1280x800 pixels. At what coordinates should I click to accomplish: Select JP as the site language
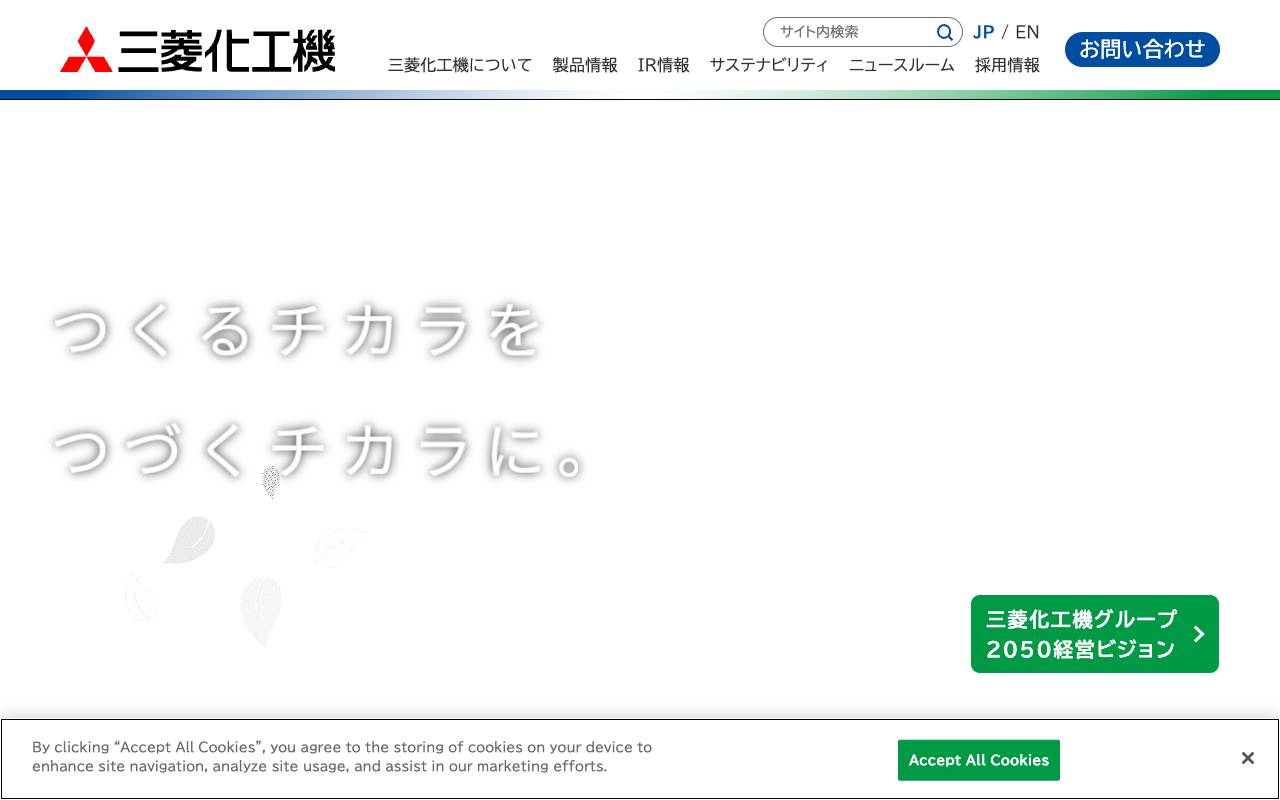(x=983, y=32)
